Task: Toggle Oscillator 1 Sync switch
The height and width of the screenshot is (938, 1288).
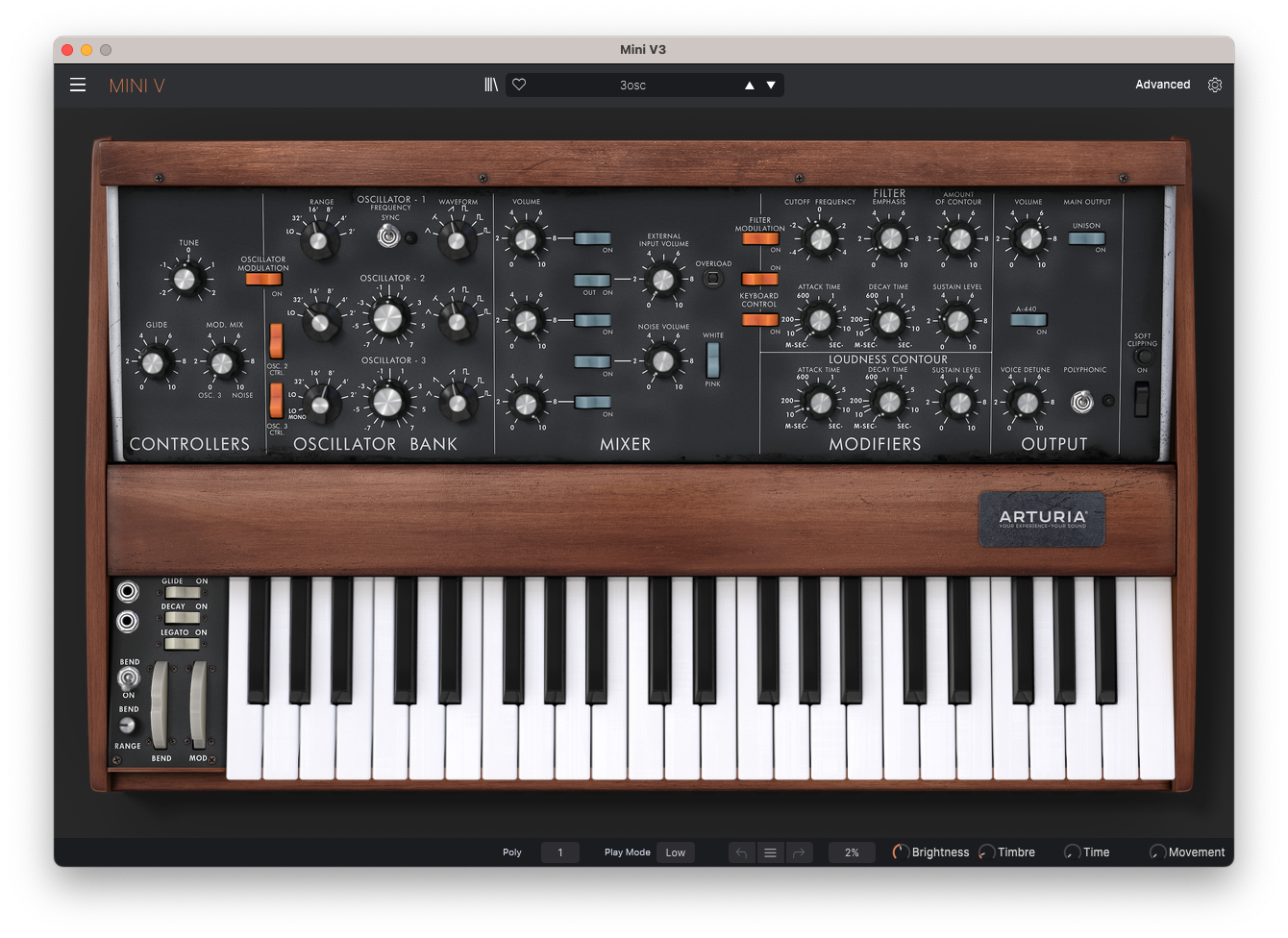Action: coord(388,235)
